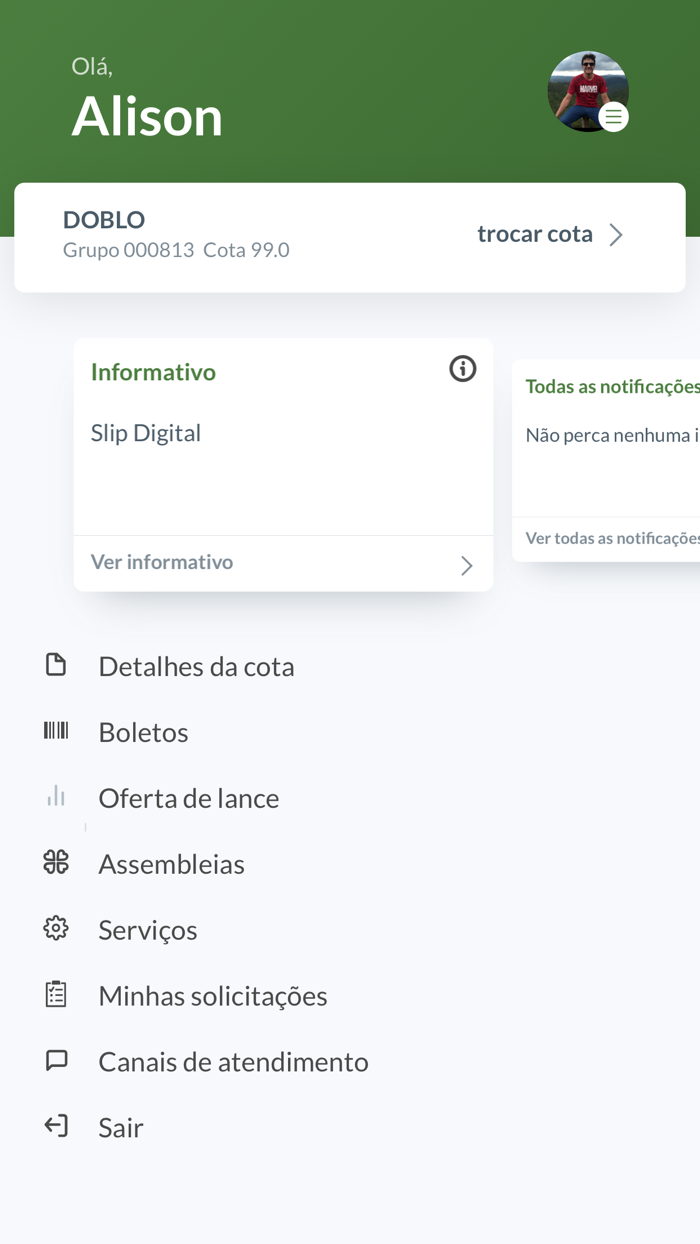Click the chat bubble icon beside Canais de atendimento
The height and width of the screenshot is (1244, 700).
tap(57, 1060)
